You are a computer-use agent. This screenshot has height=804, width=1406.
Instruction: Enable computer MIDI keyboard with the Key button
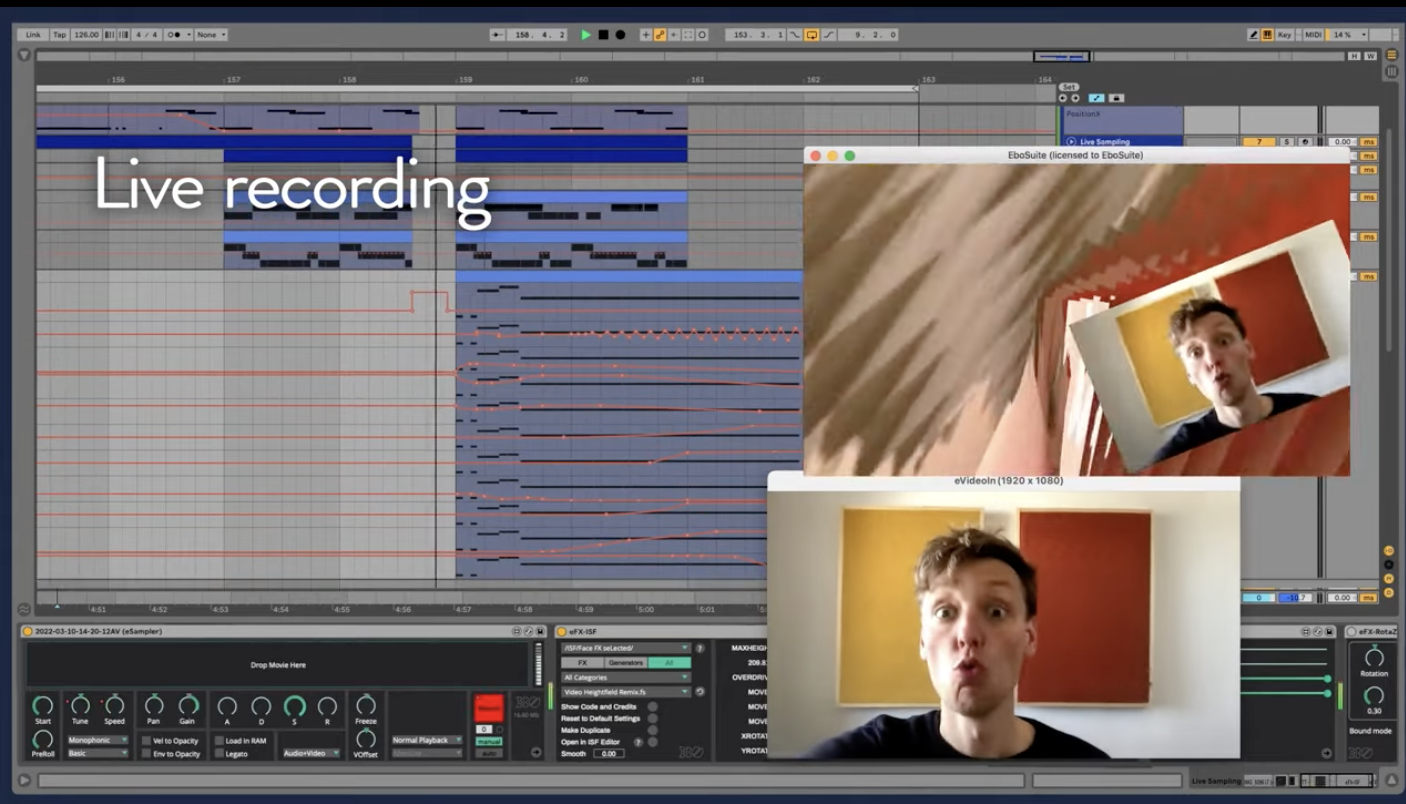click(1286, 34)
